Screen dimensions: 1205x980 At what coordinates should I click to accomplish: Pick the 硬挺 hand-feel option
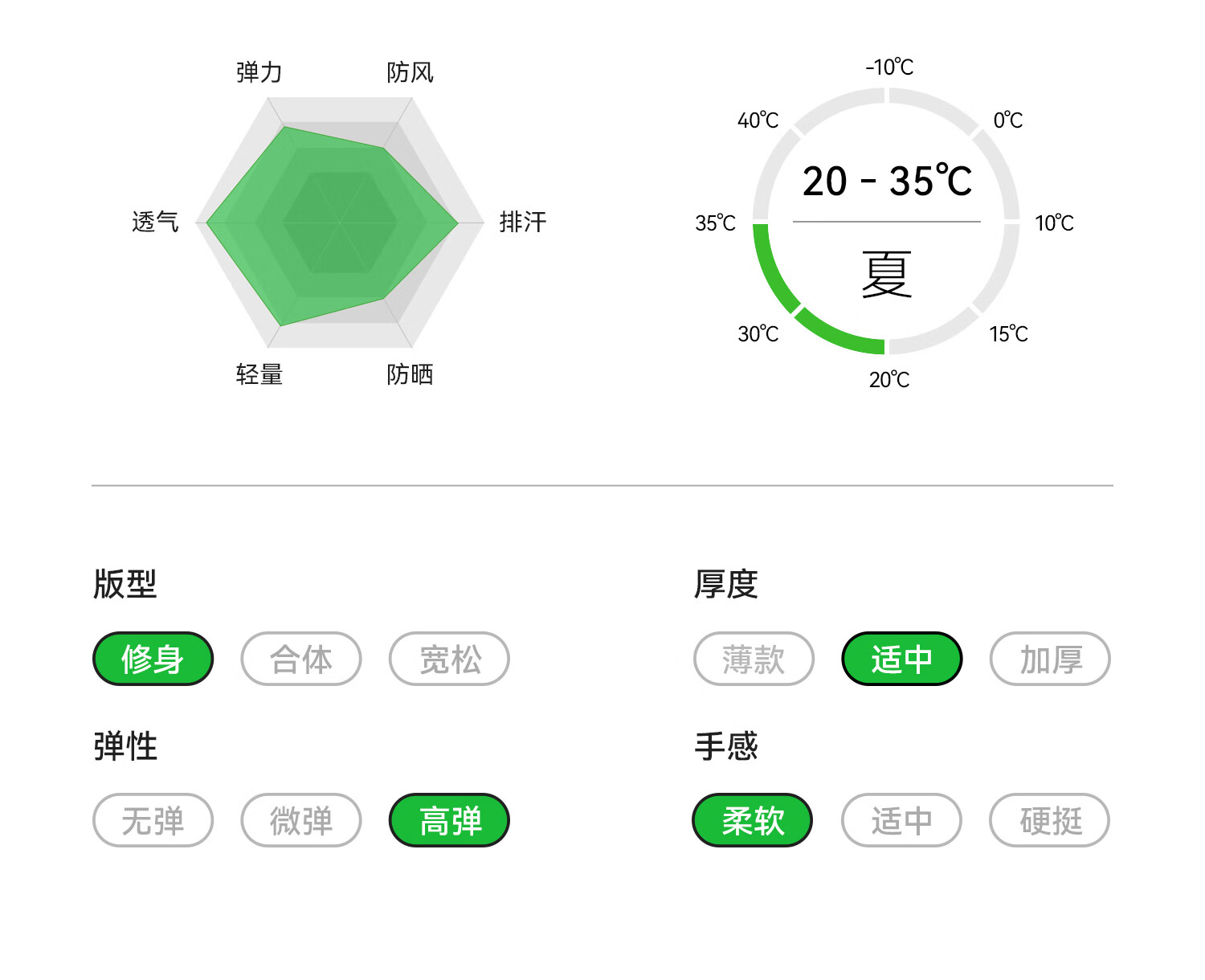1050,821
